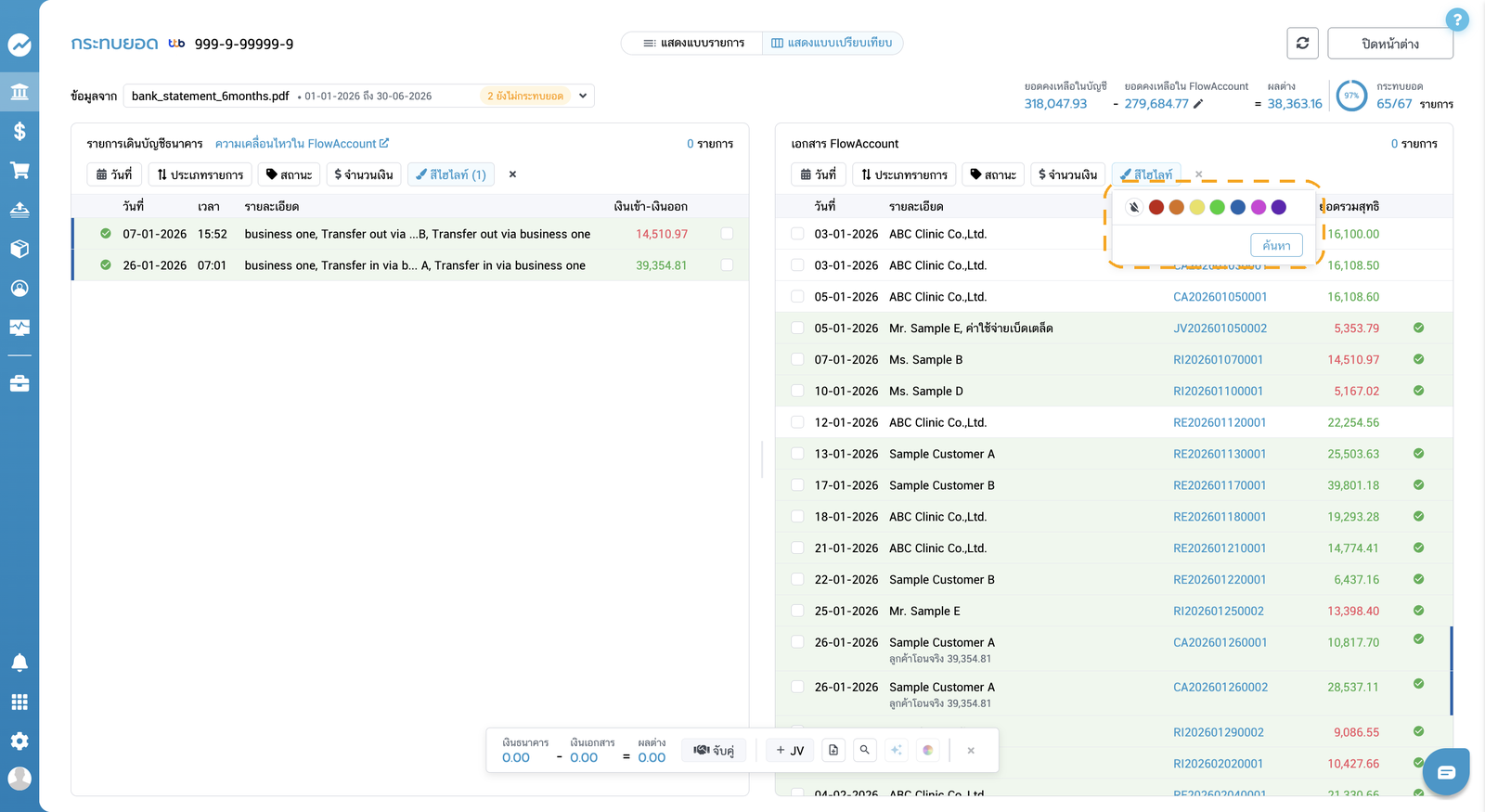The width and height of the screenshot is (1485, 812).
Task: Tick checkbox for 07-01-2026 bank transaction
Action: (x=727, y=234)
